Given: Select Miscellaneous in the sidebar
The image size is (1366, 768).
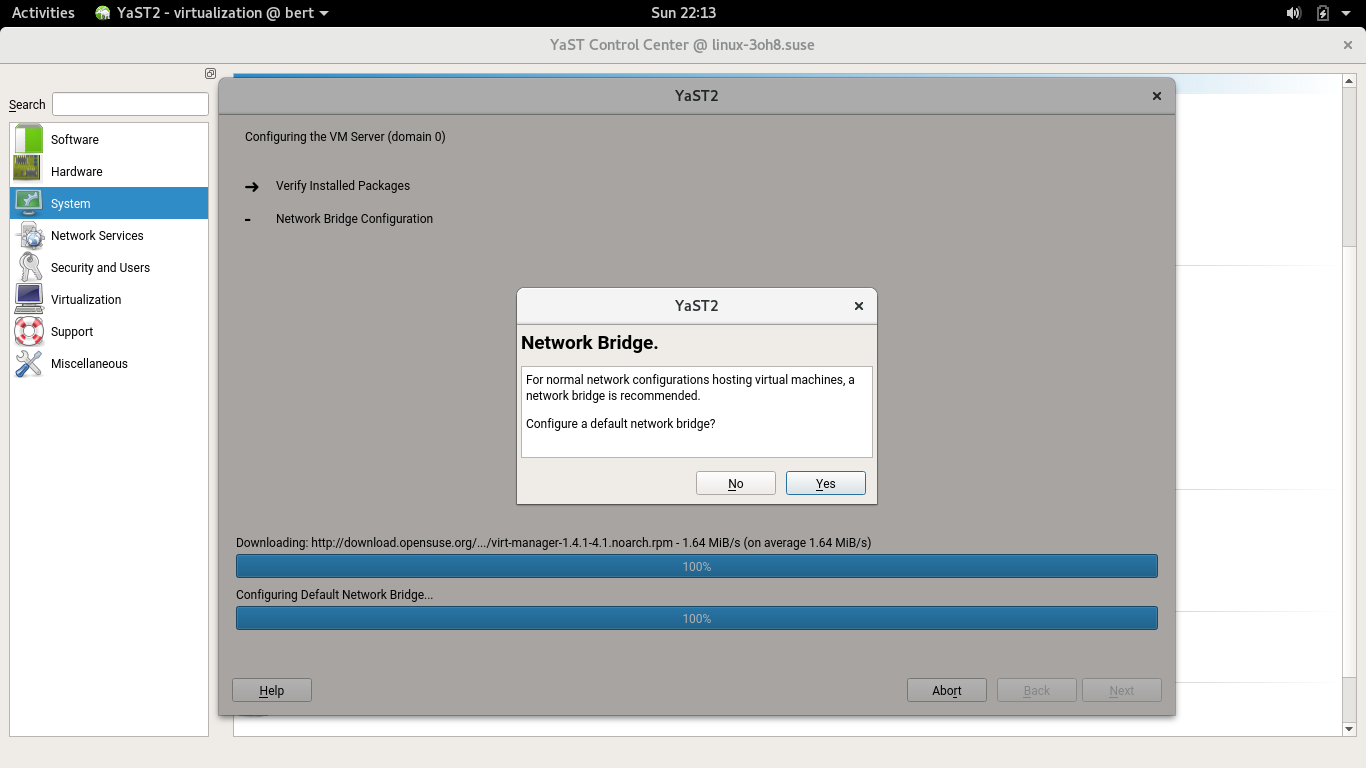Looking at the screenshot, I should point(109,363).
